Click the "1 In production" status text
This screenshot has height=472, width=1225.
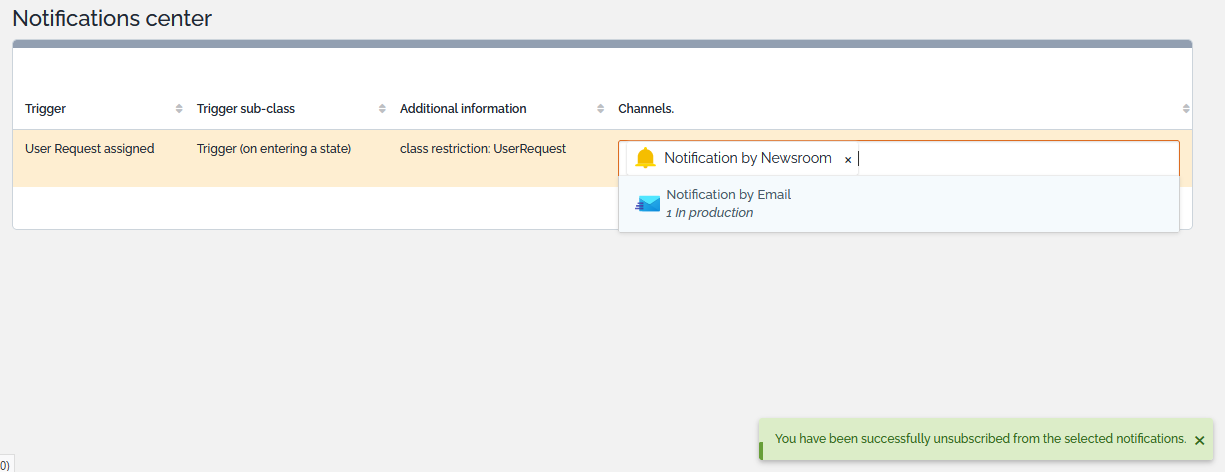coord(709,213)
